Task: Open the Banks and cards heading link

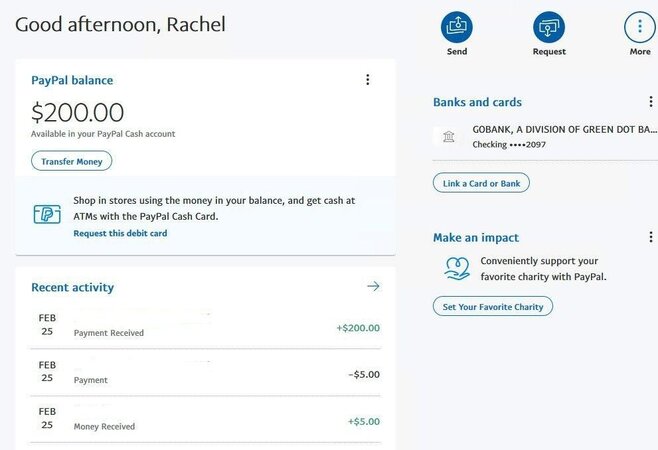Action: click(478, 102)
